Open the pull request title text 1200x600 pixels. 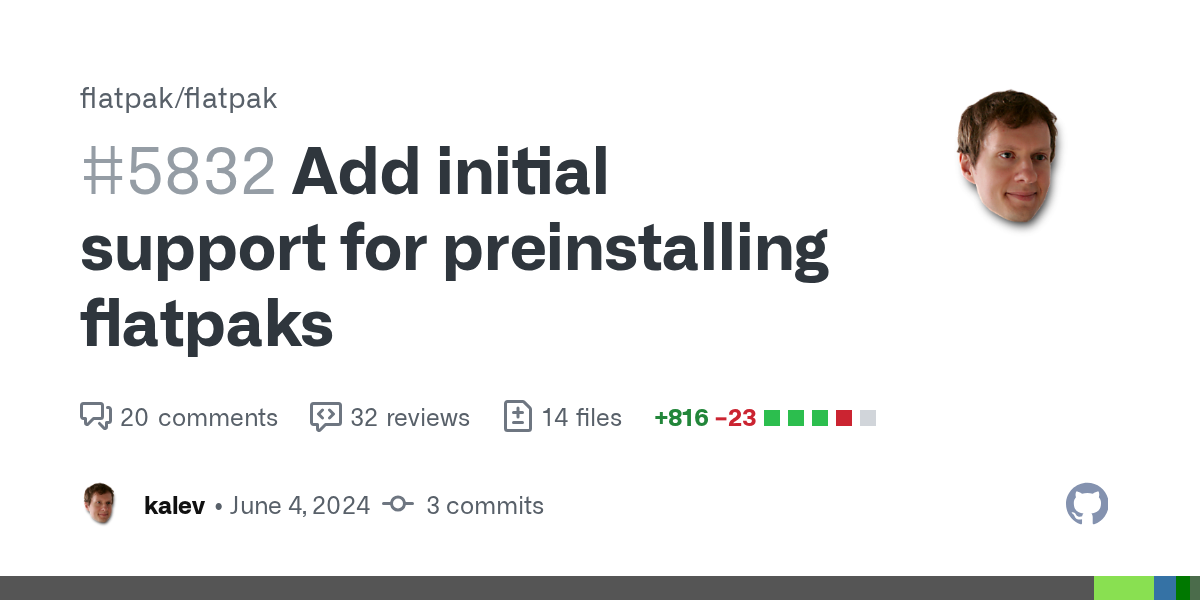pos(455,249)
